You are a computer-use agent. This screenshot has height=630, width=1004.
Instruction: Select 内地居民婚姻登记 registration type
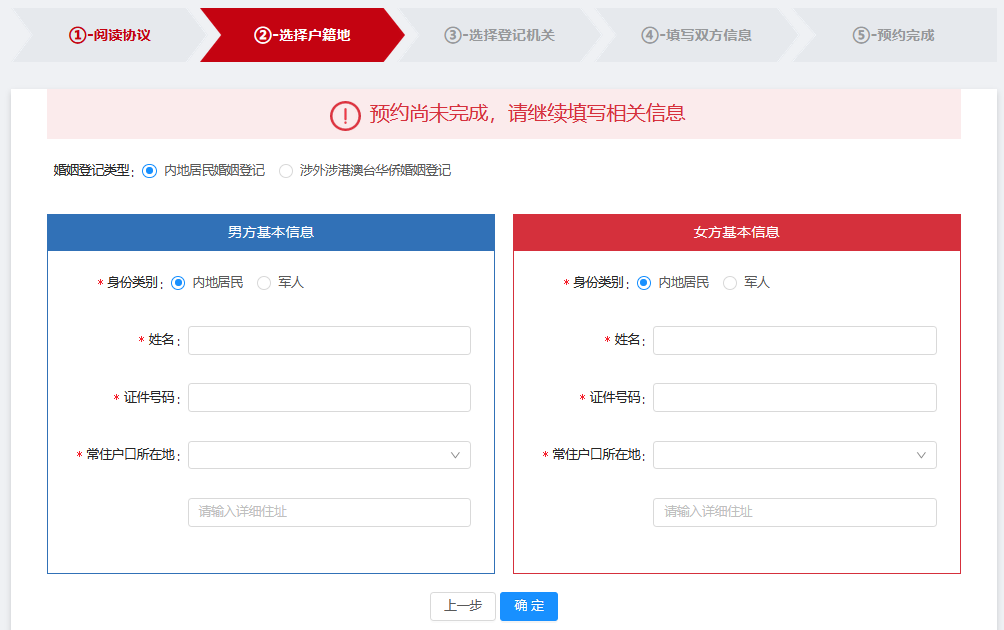150,170
